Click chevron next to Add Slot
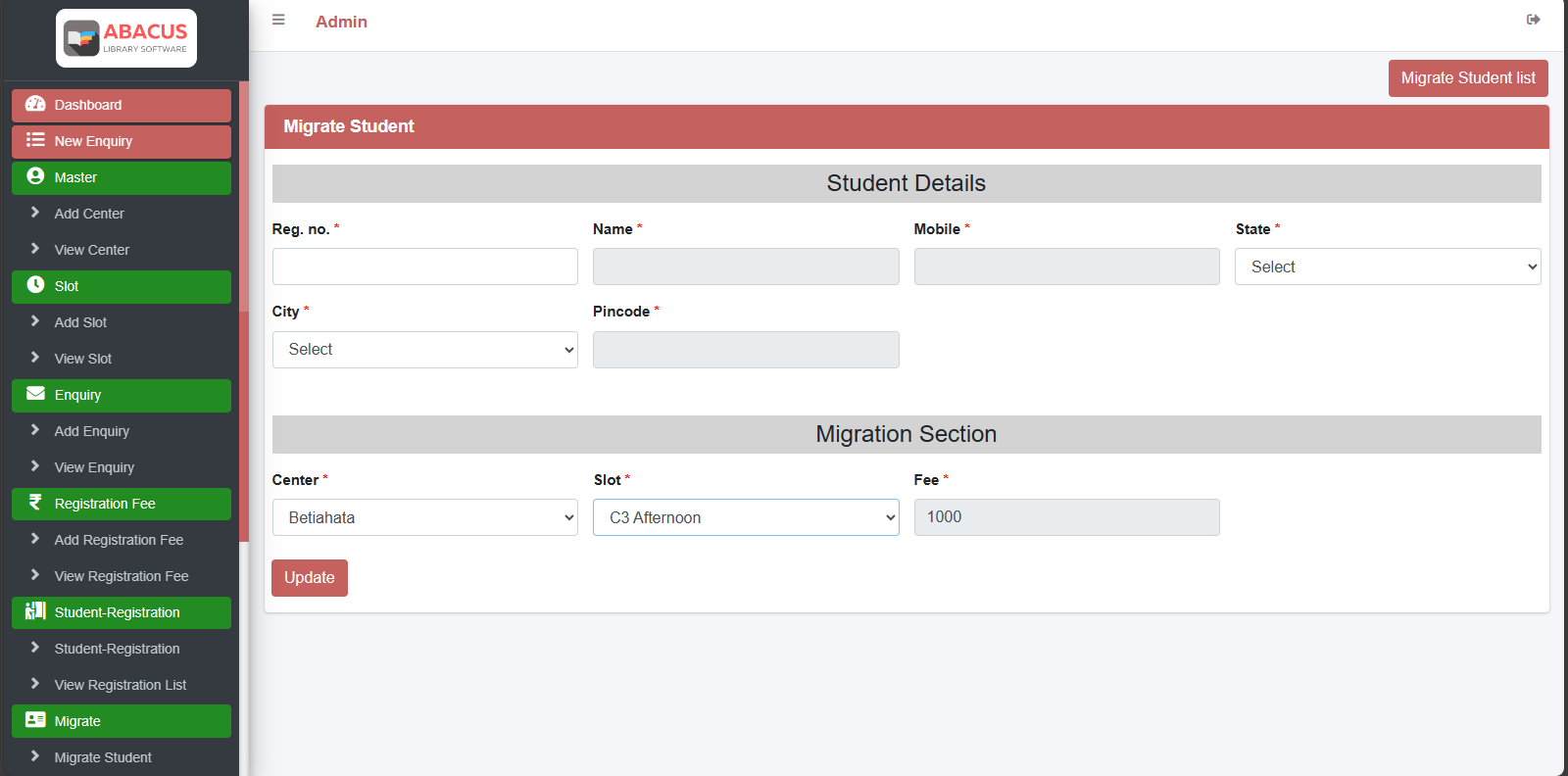Image resolution: width=1568 pixels, height=776 pixels. click(x=35, y=321)
